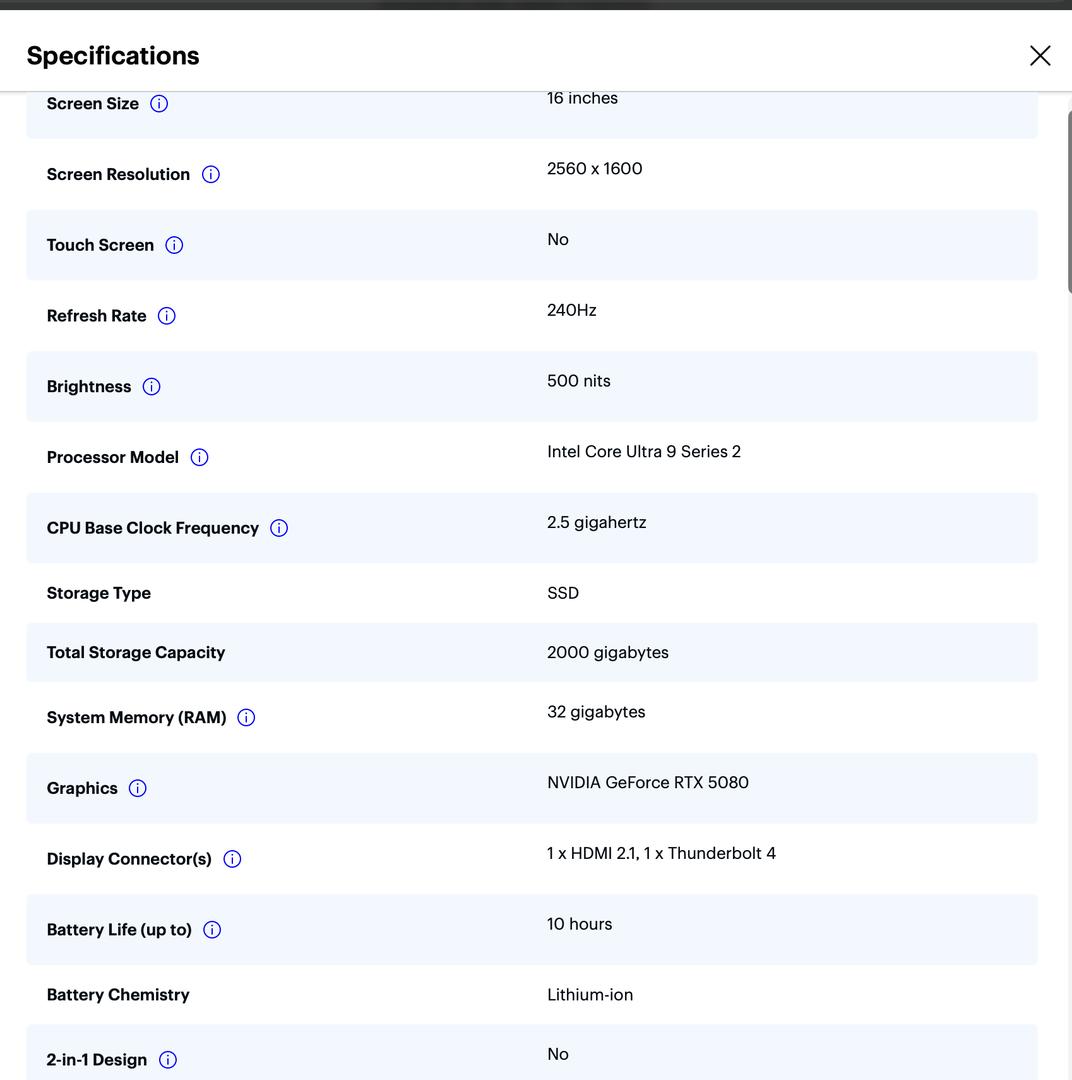Click the NVIDIA GeForce RTX 5080 value
Image resolution: width=1072 pixels, height=1080 pixels.
647,782
